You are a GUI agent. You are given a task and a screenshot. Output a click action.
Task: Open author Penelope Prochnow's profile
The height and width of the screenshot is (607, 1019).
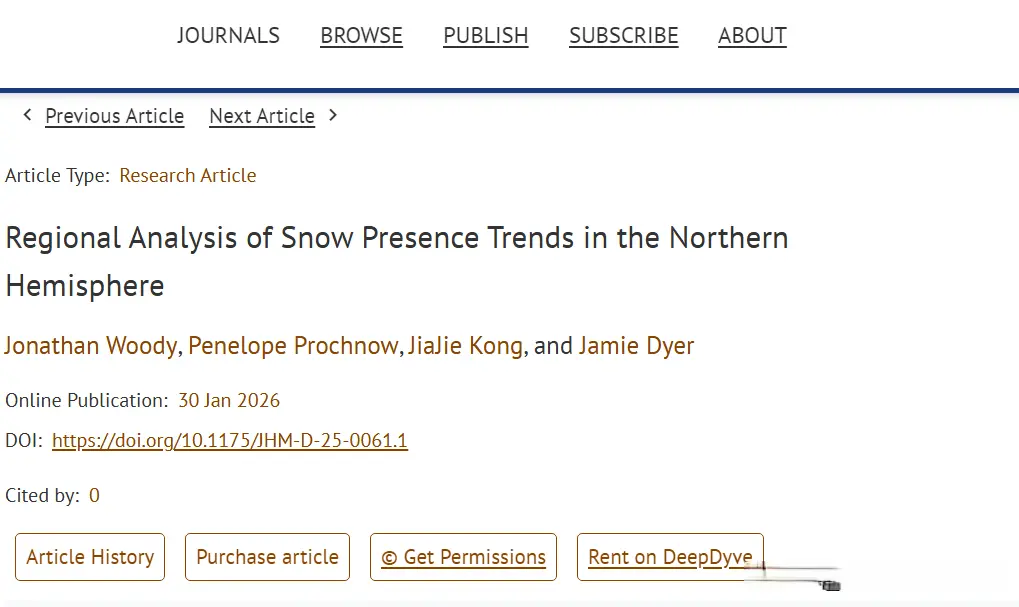pos(293,346)
